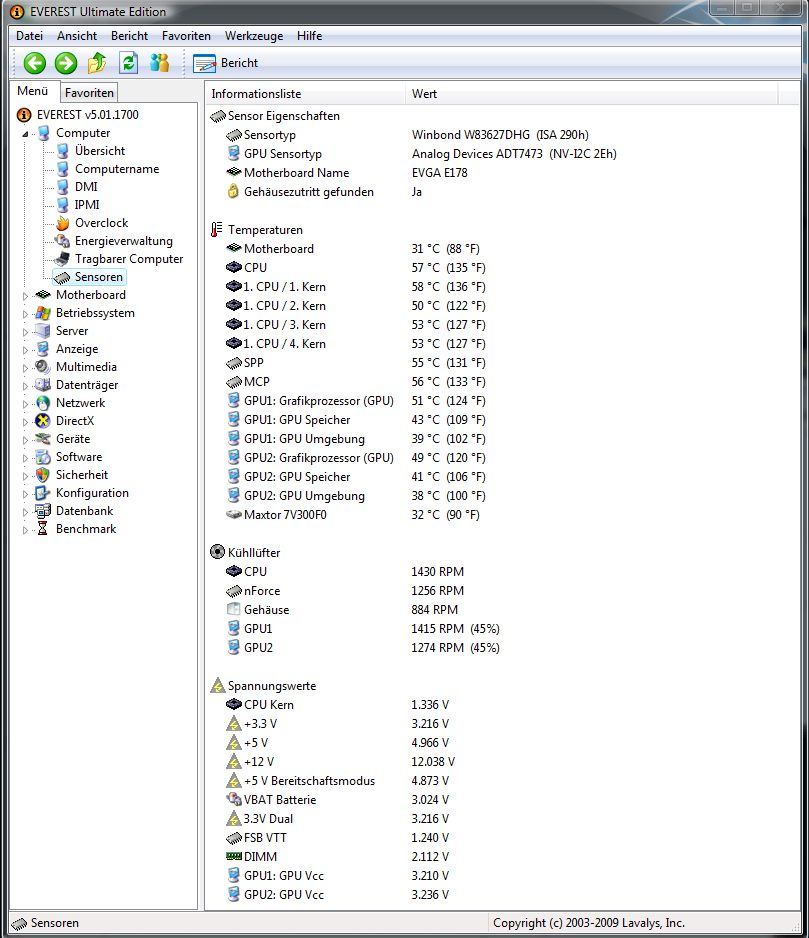The image size is (809, 938).
Task: Click the Sensoren chip icon in tree
Action: 62,277
